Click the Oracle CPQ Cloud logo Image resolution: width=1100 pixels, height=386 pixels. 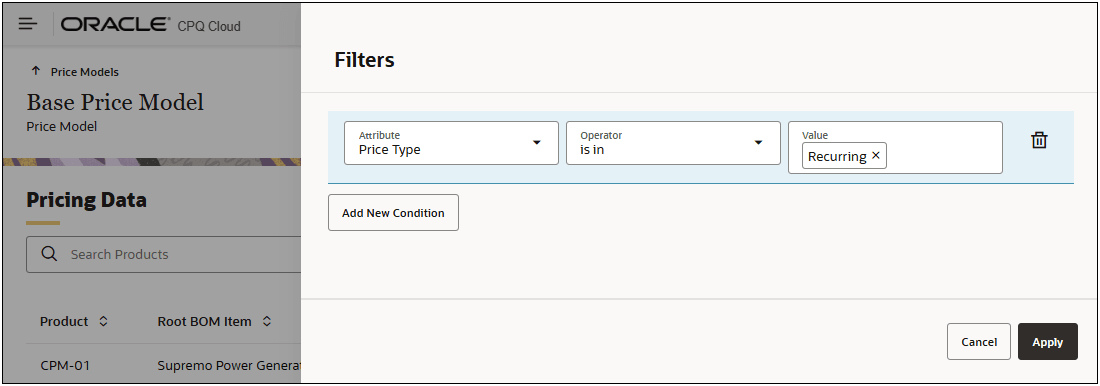(151, 25)
